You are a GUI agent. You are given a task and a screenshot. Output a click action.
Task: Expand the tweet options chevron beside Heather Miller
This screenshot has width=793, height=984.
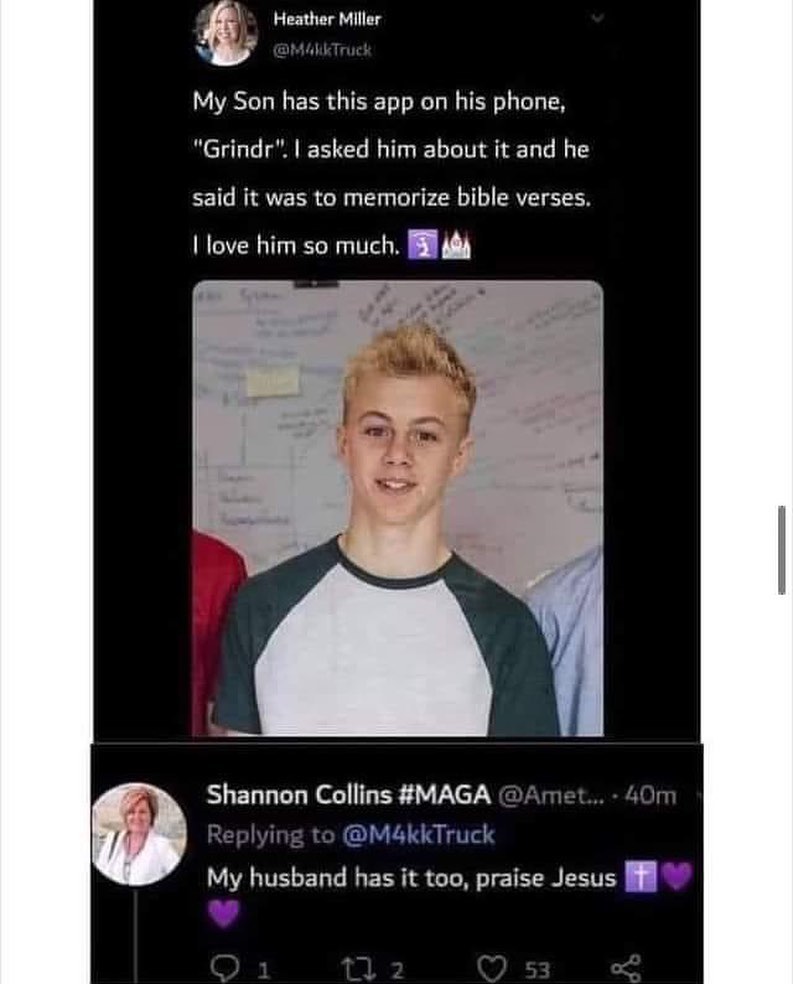click(x=598, y=19)
